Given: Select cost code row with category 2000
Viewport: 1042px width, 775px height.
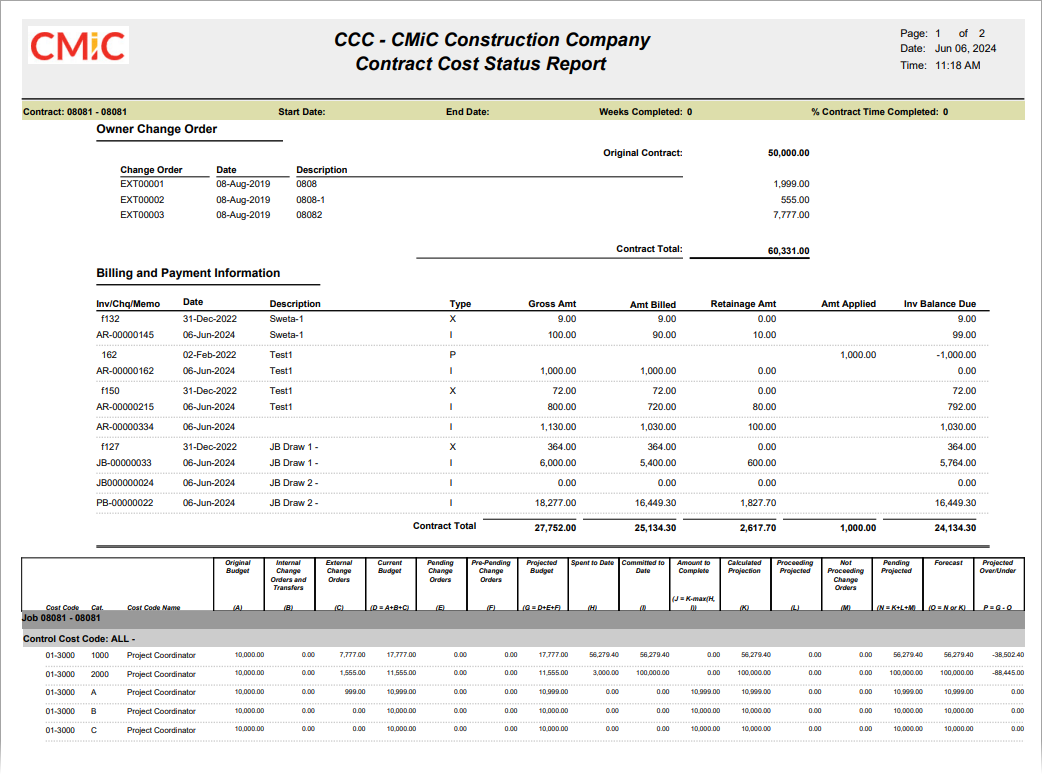Looking at the screenshot, I should click(x=534, y=674).
